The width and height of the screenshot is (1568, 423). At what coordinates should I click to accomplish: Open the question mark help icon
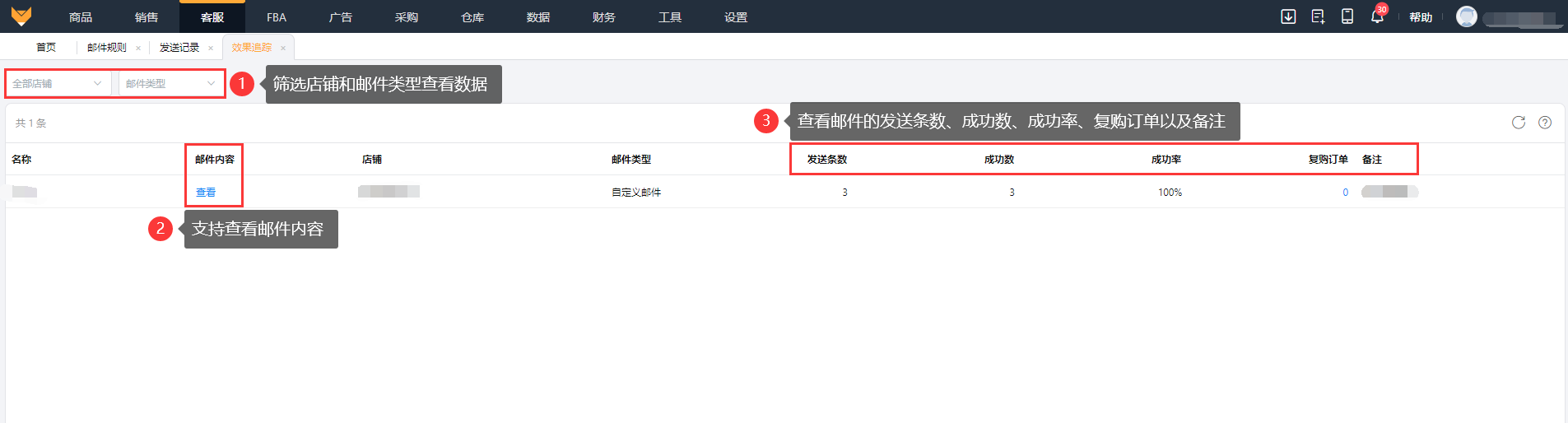pyautogui.click(x=1545, y=123)
